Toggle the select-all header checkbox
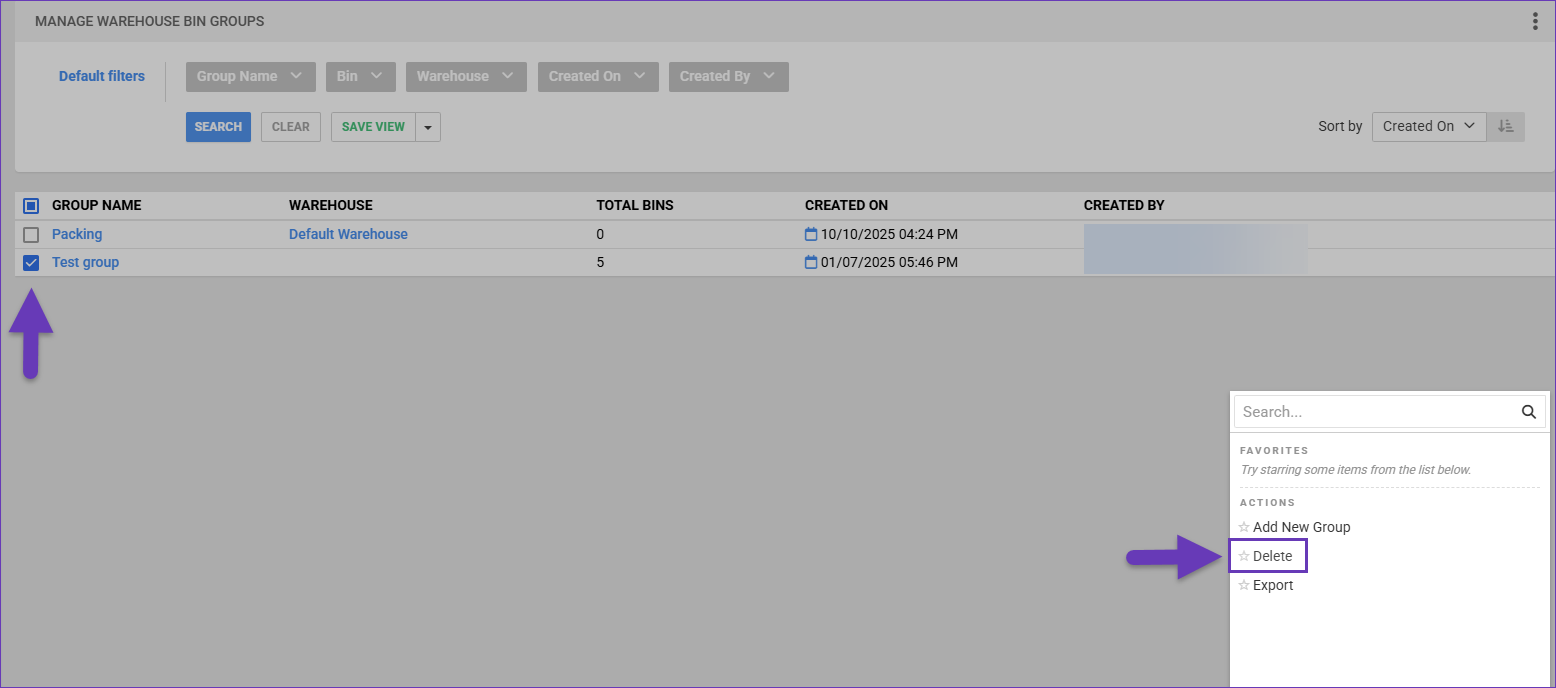1556x688 pixels. pyautogui.click(x=31, y=206)
